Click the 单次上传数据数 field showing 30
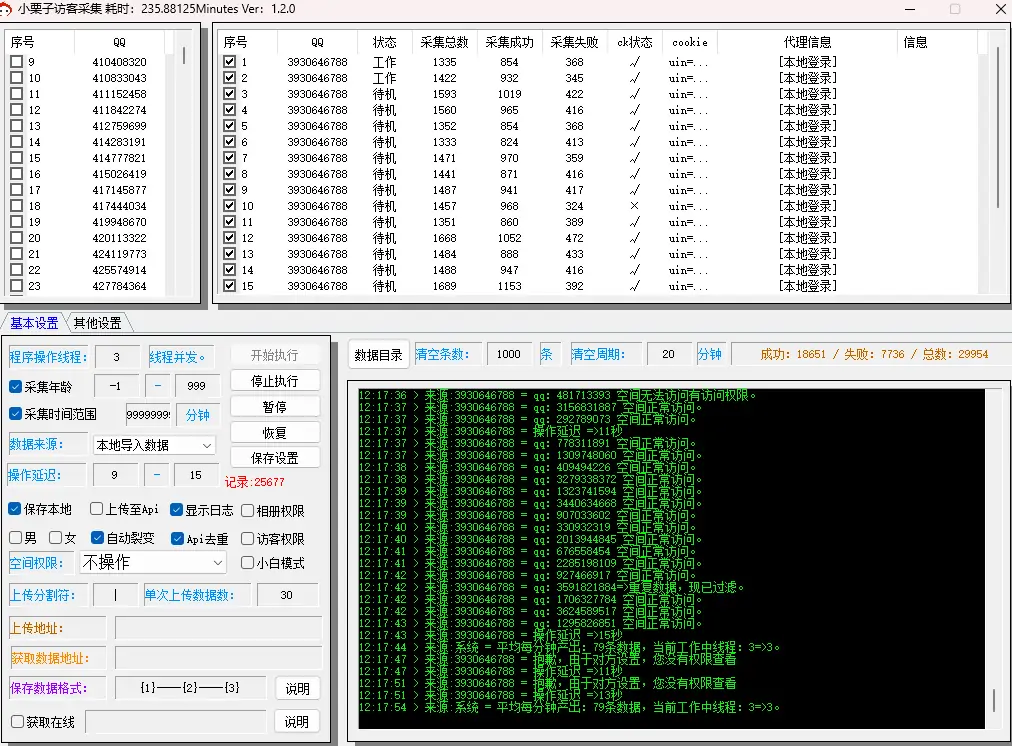The height and width of the screenshot is (746, 1012). click(287, 595)
